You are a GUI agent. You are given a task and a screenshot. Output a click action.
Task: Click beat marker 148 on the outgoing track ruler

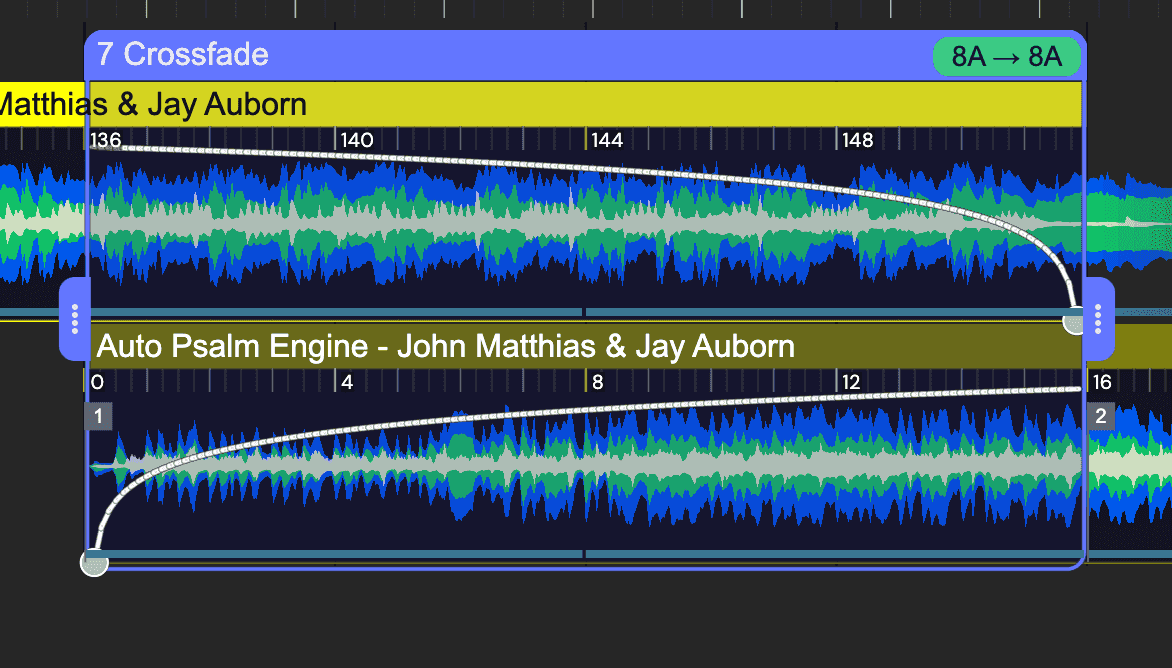click(857, 139)
